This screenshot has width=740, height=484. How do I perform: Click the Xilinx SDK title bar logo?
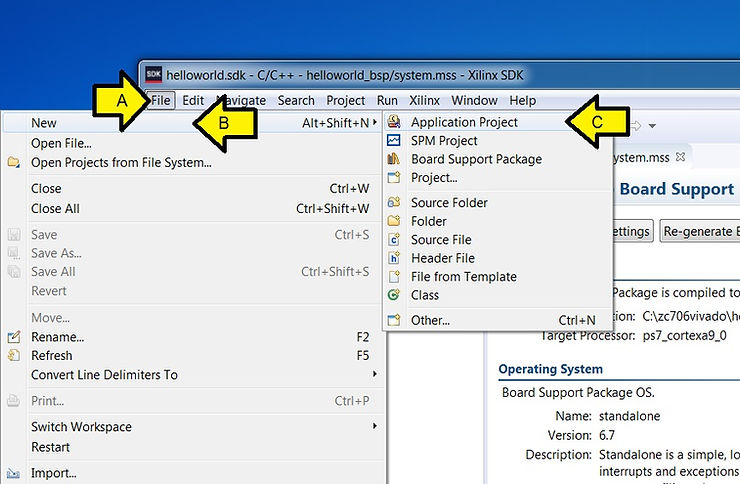pos(153,74)
